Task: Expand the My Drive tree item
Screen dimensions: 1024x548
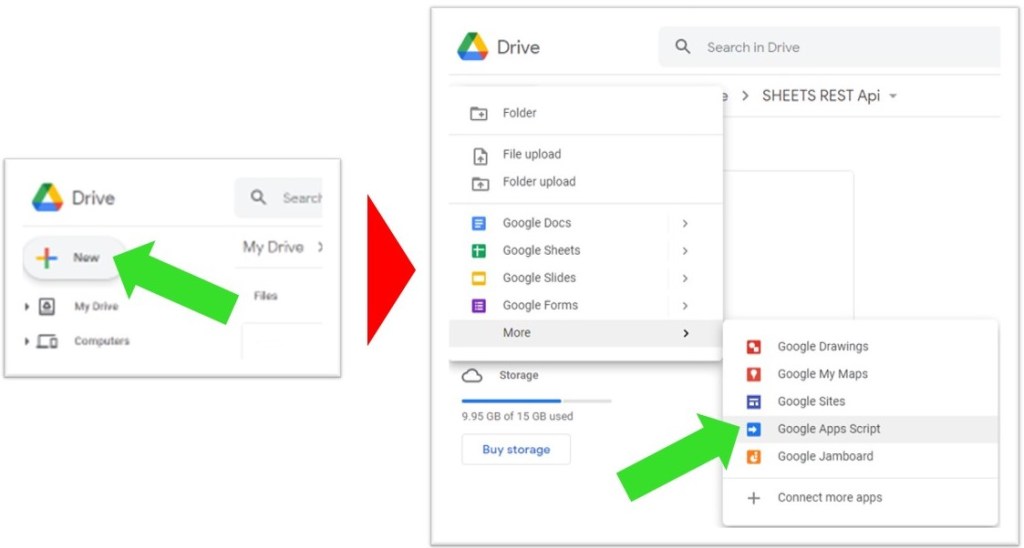Action: coord(27,307)
